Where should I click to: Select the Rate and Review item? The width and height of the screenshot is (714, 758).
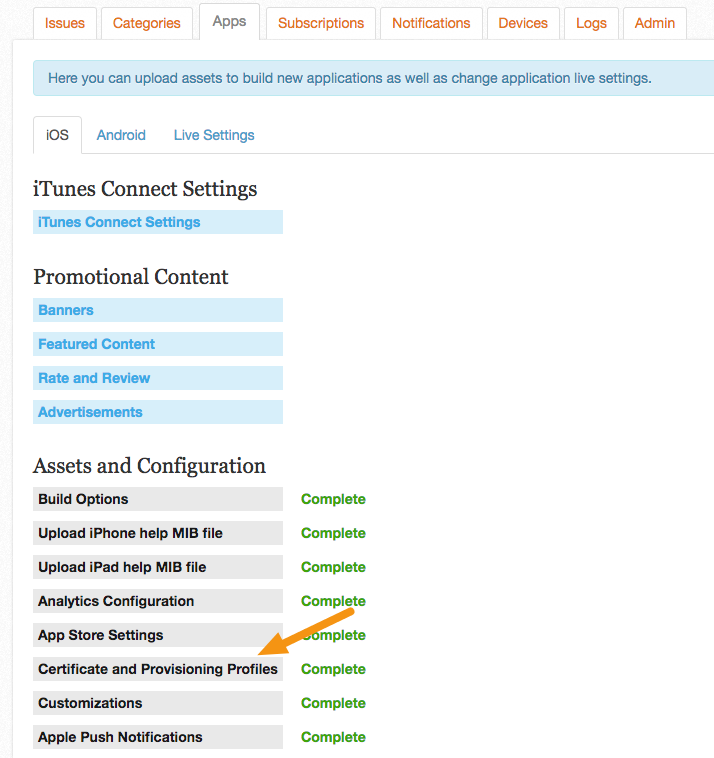tap(158, 378)
